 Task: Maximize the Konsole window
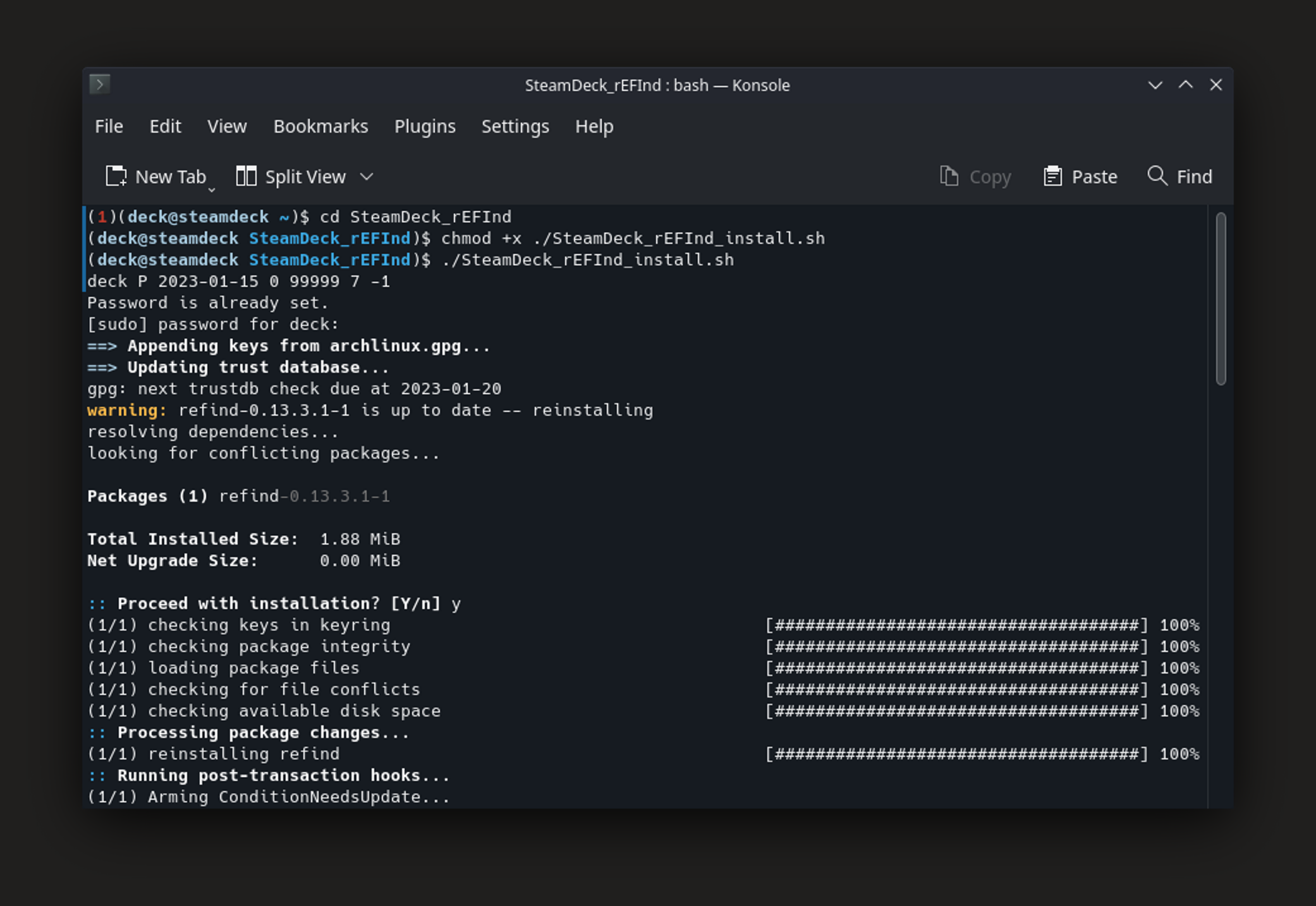(x=1186, y=85)
